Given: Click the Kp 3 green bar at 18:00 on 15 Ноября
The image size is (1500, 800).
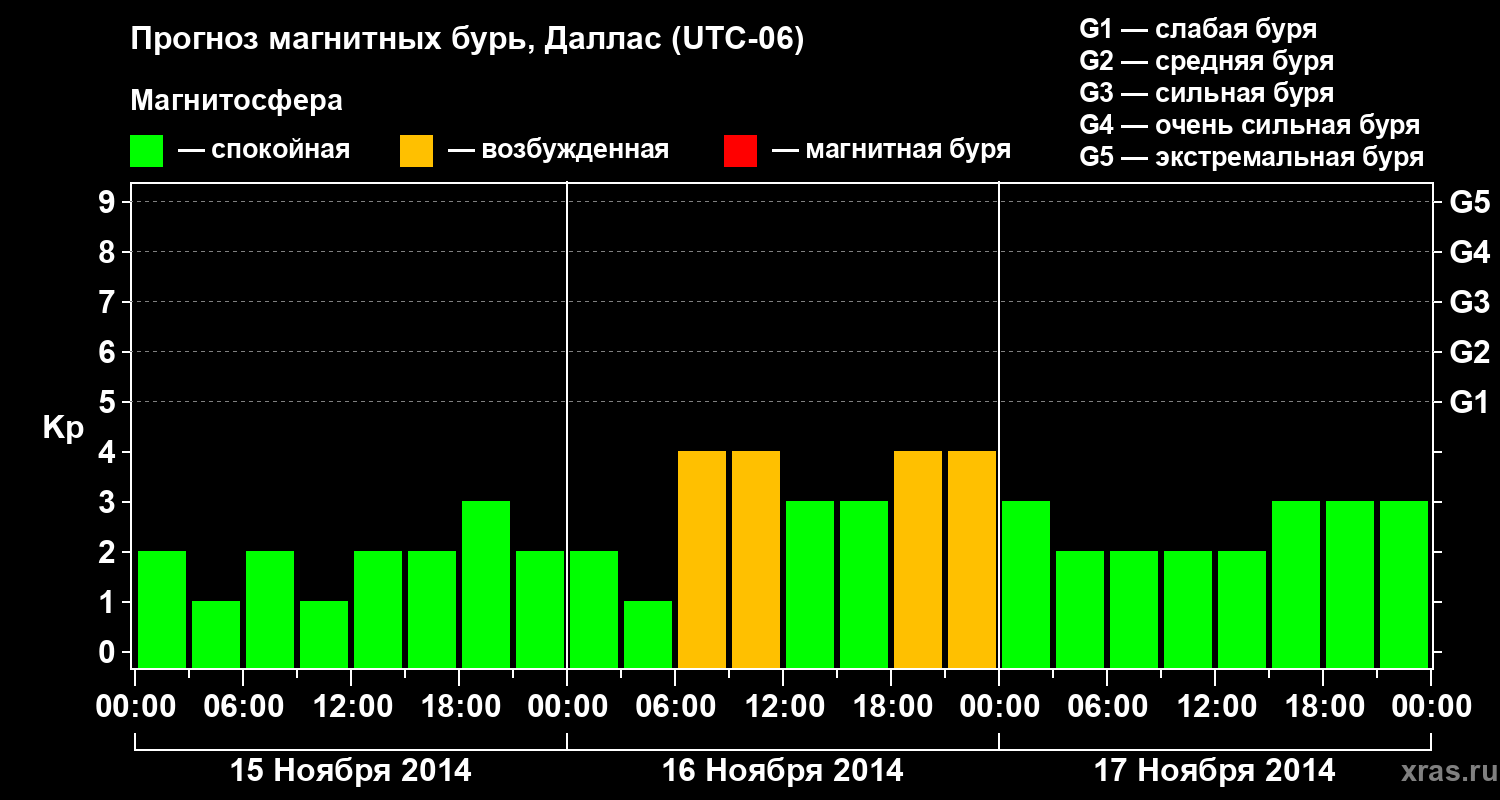Looking at the screenshot, I should click(x=486, y=584).
